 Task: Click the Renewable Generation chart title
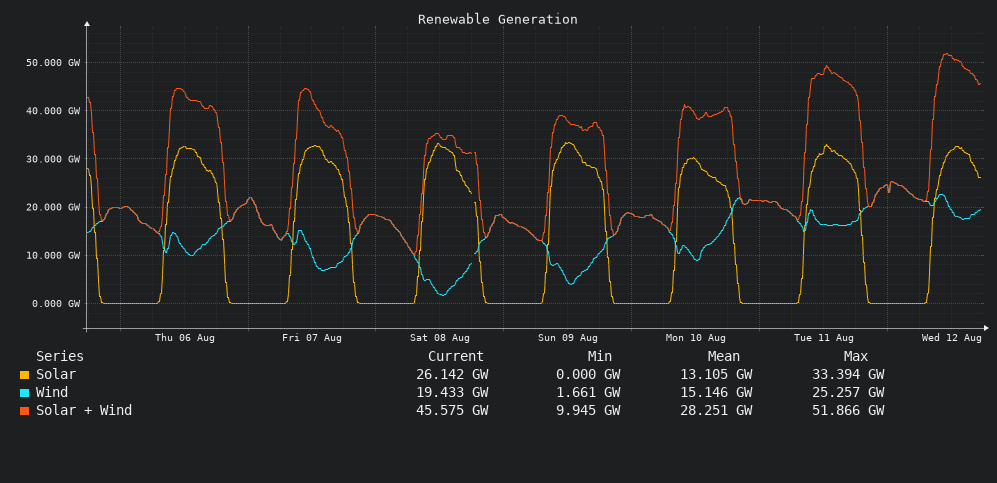(498, 20)
